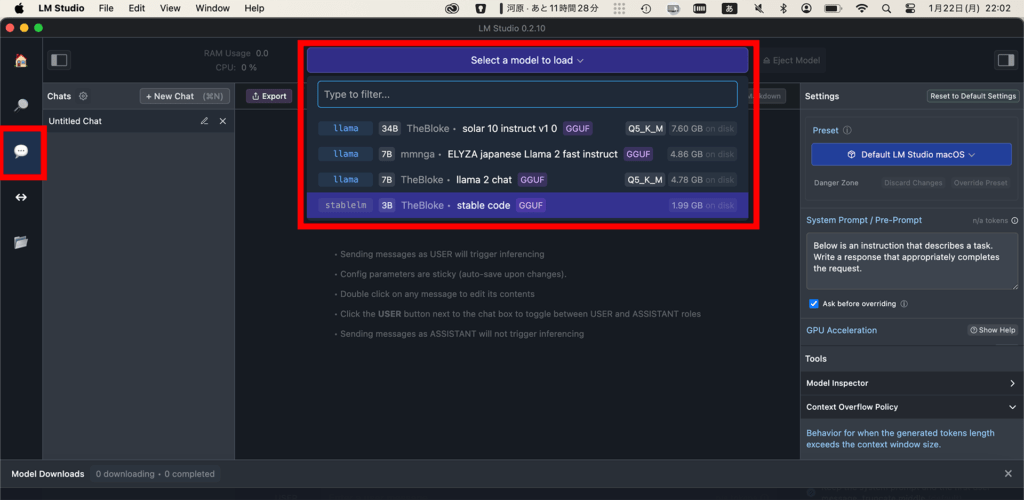Open the Default LM Studio macOS preset dropdown
This screenshot has height=500, width=1024.
(910, 155)
